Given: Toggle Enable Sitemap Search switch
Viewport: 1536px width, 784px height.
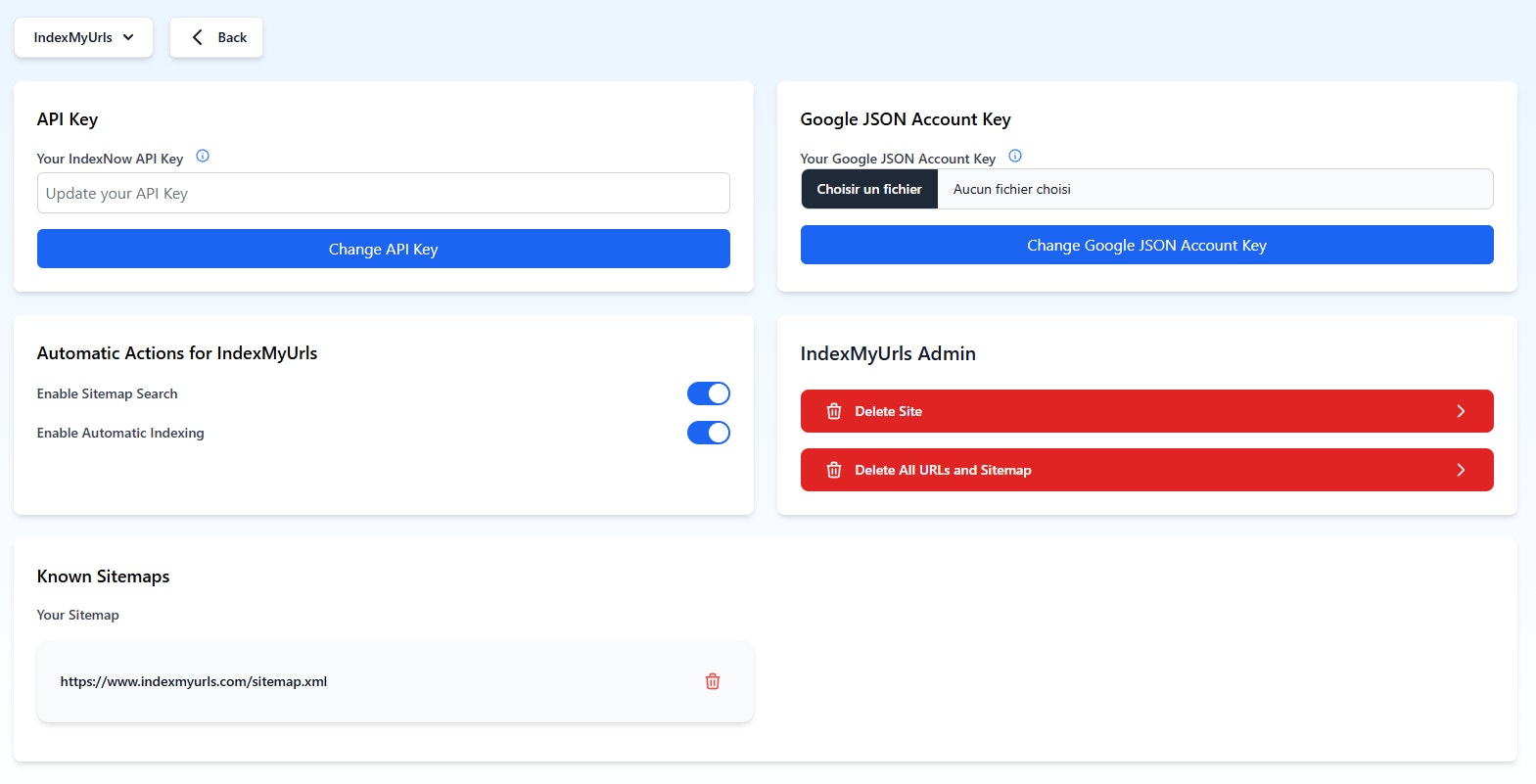Looking at the screenshot, I should tap(709, 393).
